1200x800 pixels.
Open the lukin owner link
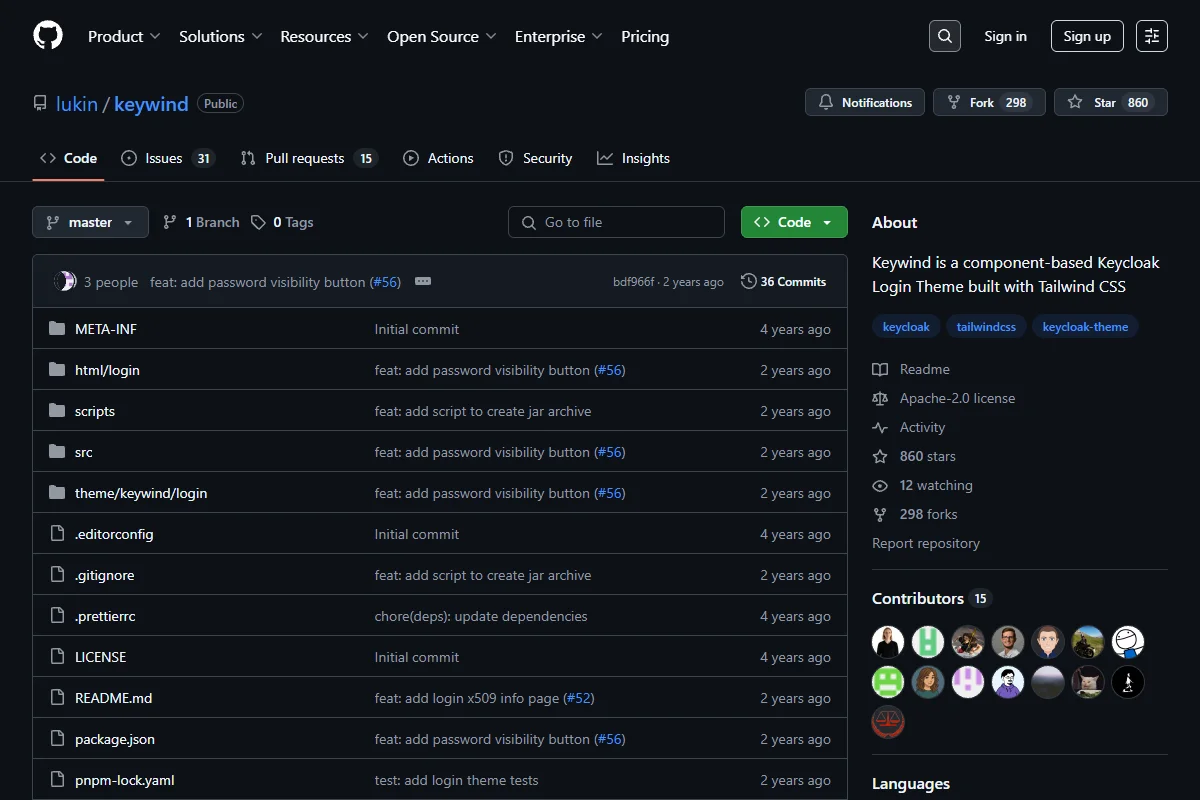[76, 103]
